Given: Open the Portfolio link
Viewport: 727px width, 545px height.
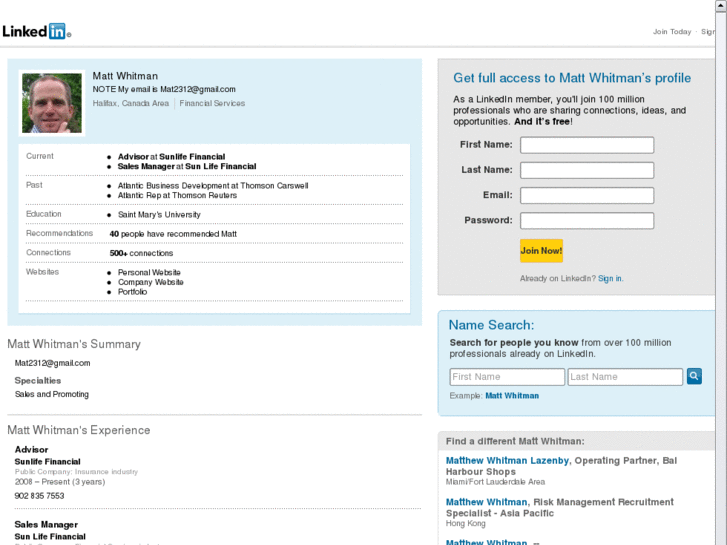Looking at the screenshot, I should (133, 292).
